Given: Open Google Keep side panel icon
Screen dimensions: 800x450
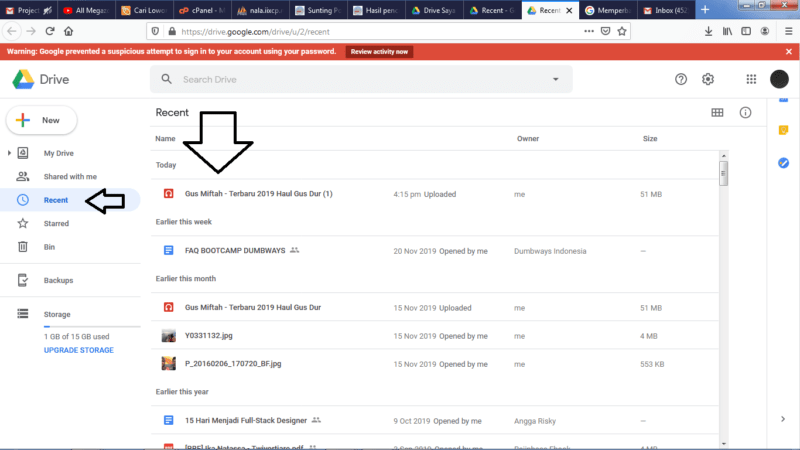Looking at the screenshot, I should (783, 130).
